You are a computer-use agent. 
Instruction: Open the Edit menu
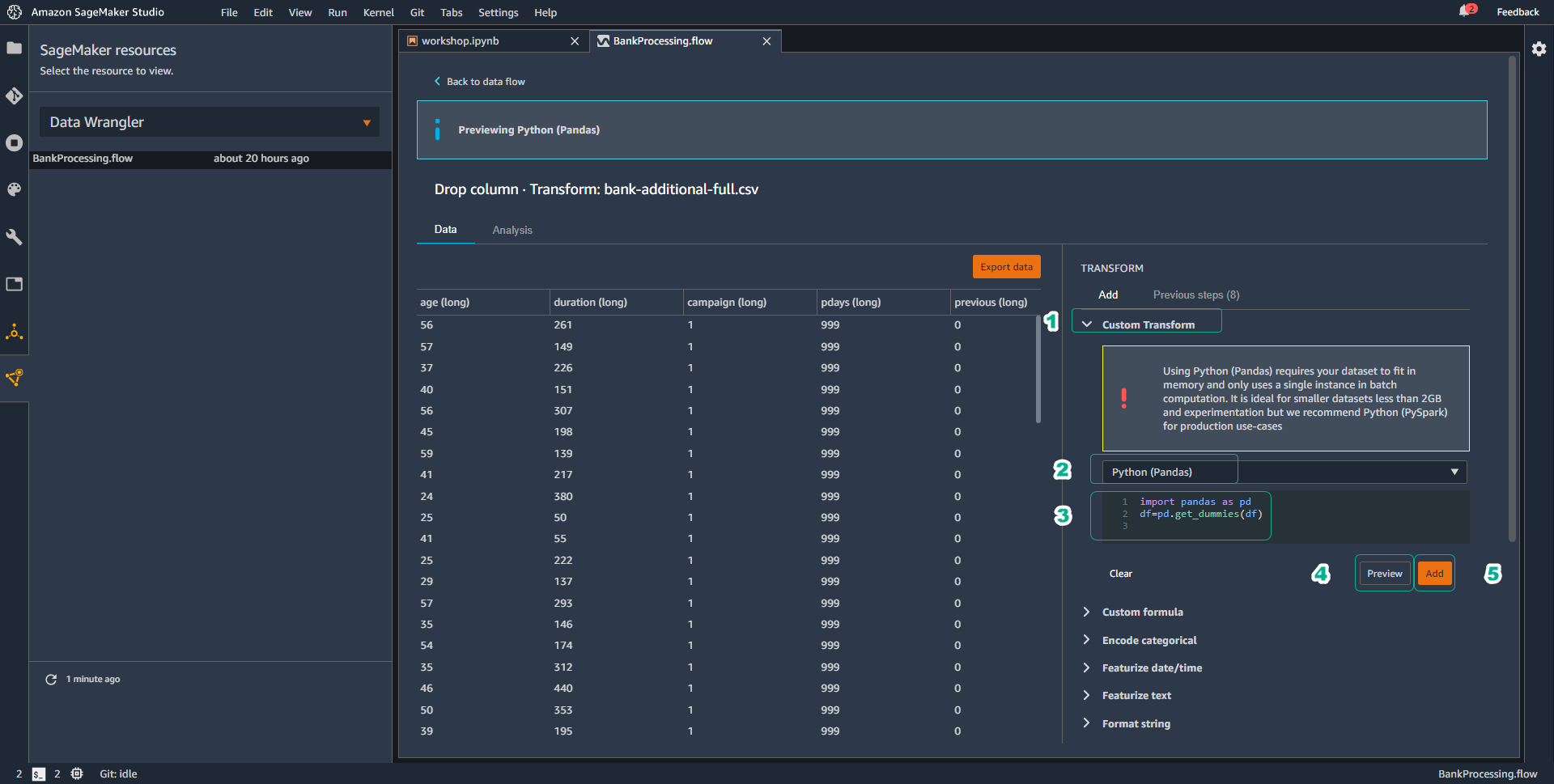pyautogui.click(x=263, y=12)
